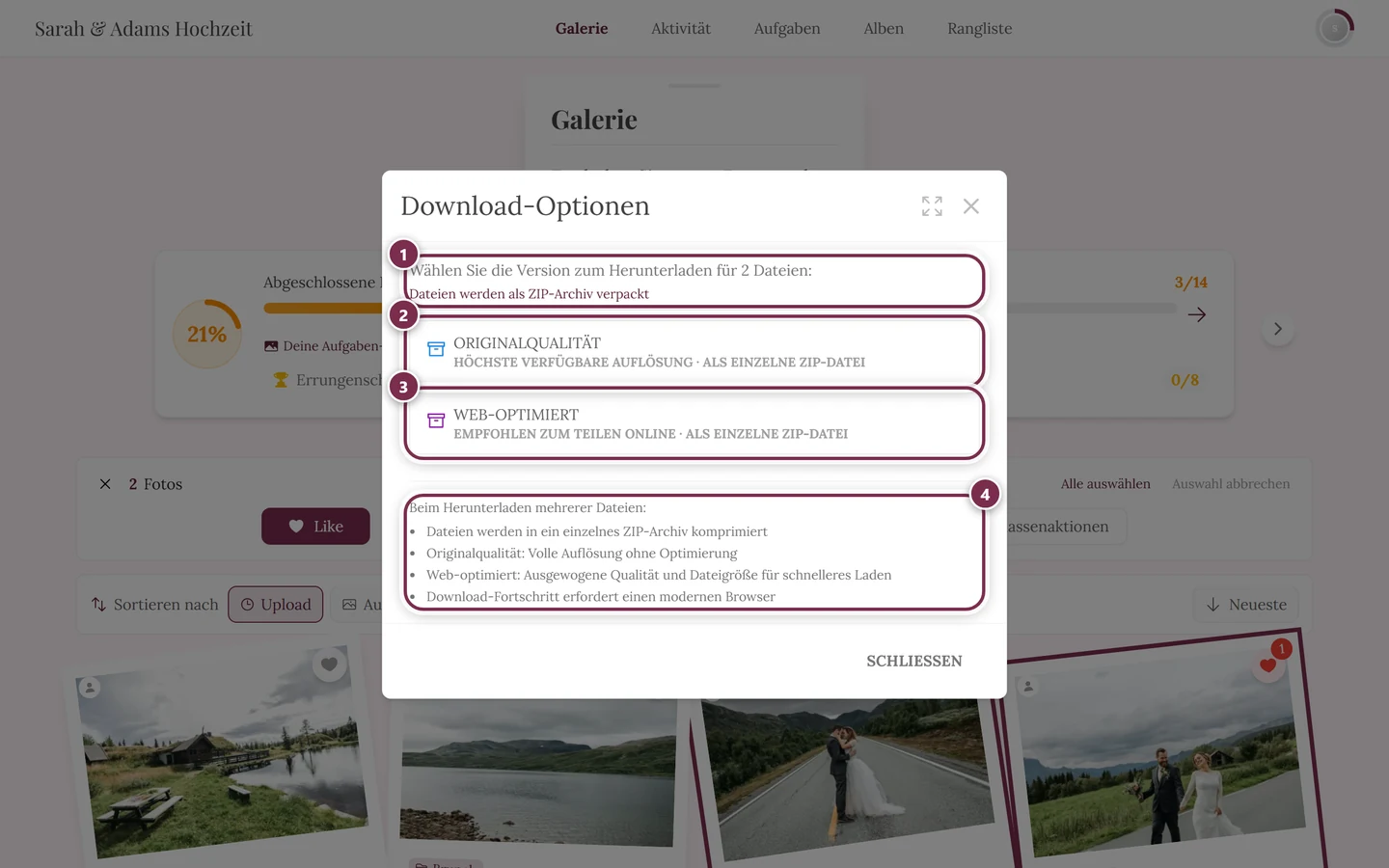
Task: Click Sarah & Adams Hochzeit title
Action: (143, 29)
